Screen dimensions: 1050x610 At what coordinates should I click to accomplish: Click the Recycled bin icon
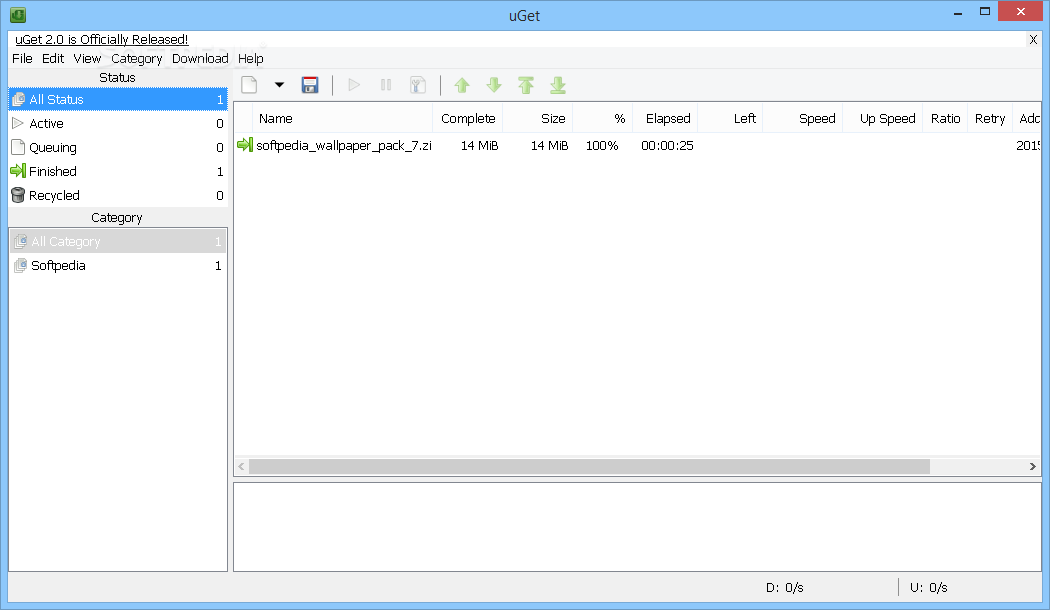coord(18,195)
